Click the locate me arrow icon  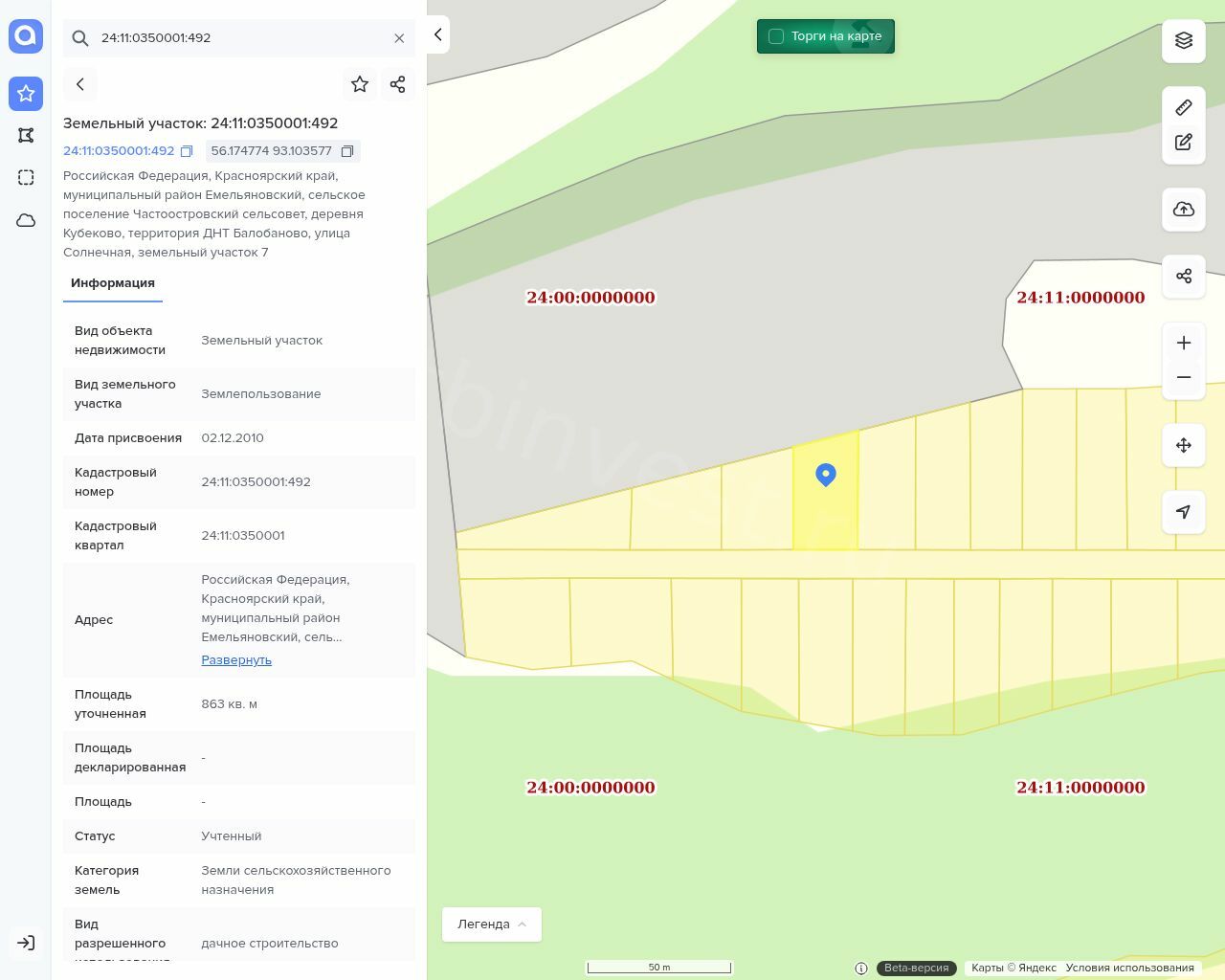(x=1184, y=512)
